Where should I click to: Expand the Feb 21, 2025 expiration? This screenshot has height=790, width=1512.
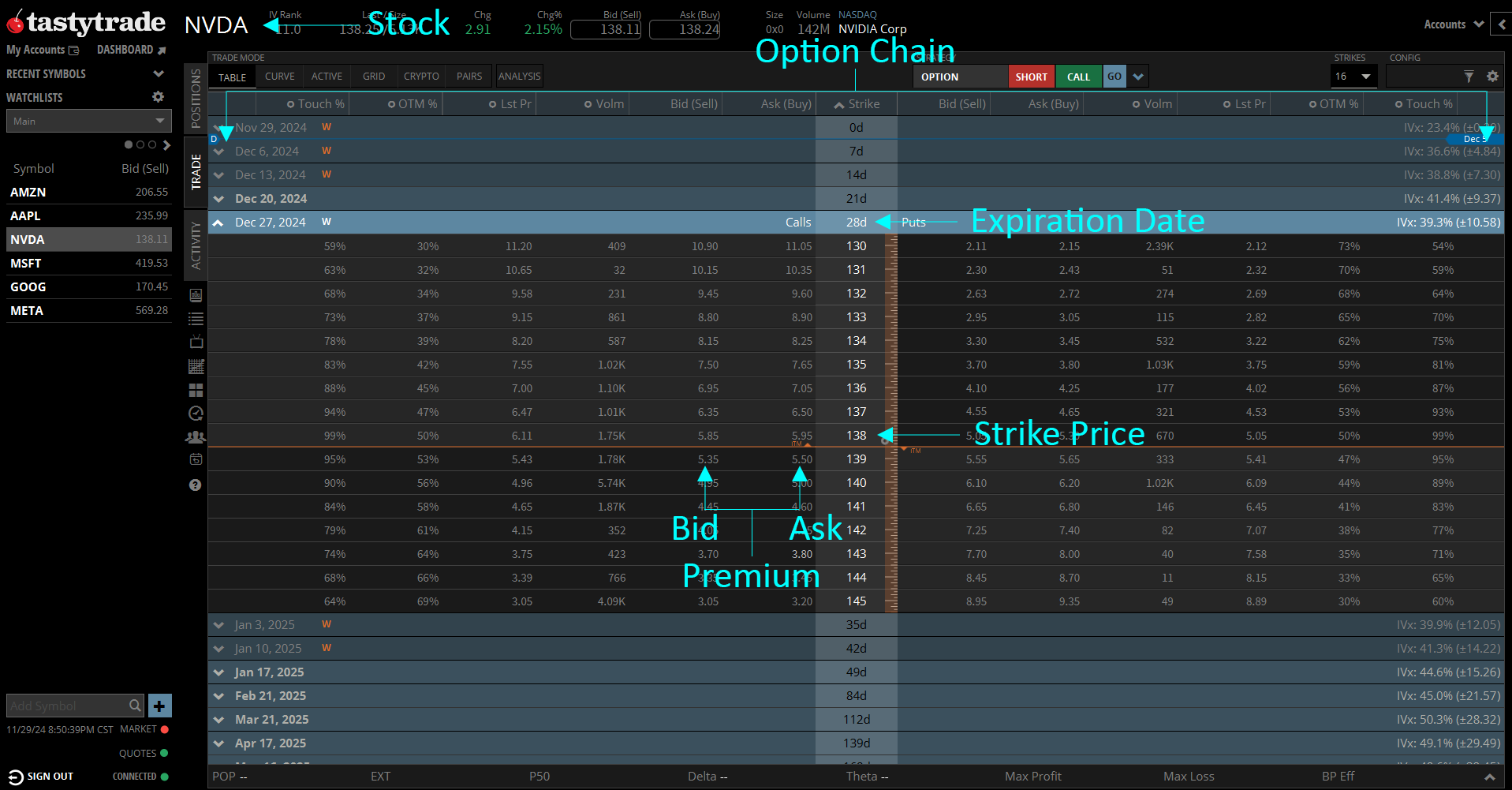click(x=218, y=696)
